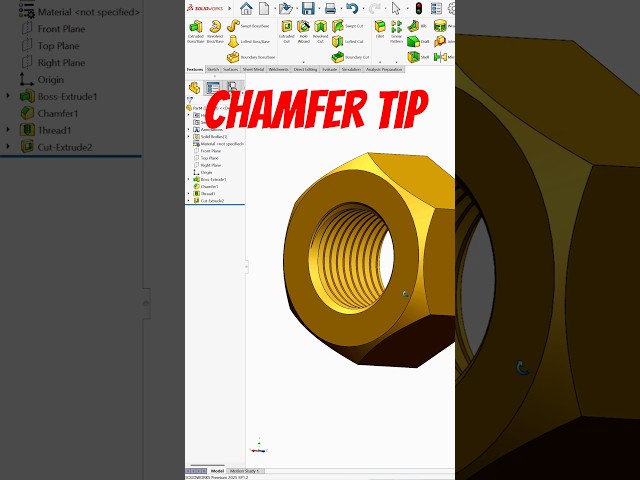This screenshot has width=640, height=480.
Task: Apply a Fillet with the Fillet tool
Action: [x=380, y=29]
